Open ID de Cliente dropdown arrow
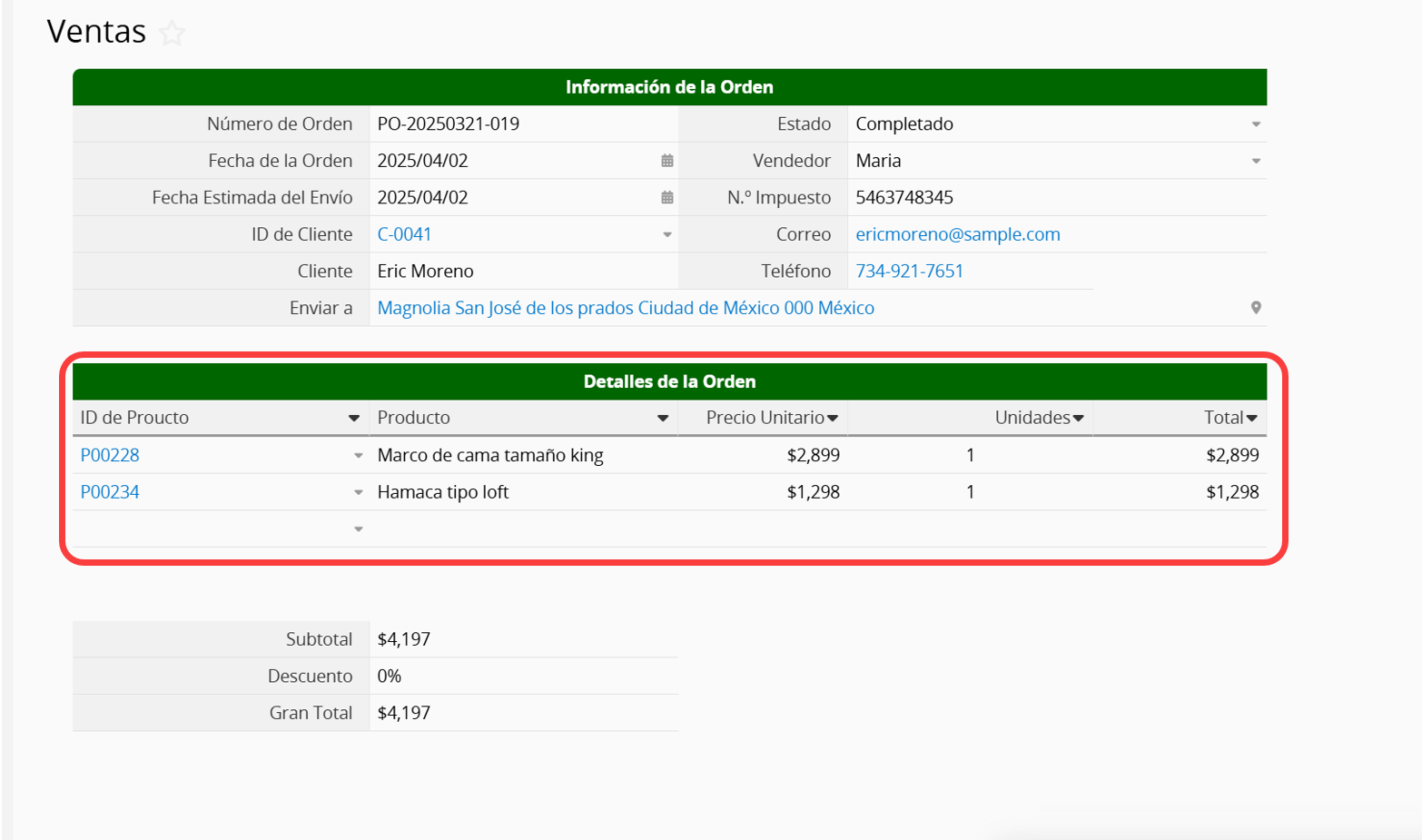The width and height of the screenshot is (1422, 840). point(667,235)
